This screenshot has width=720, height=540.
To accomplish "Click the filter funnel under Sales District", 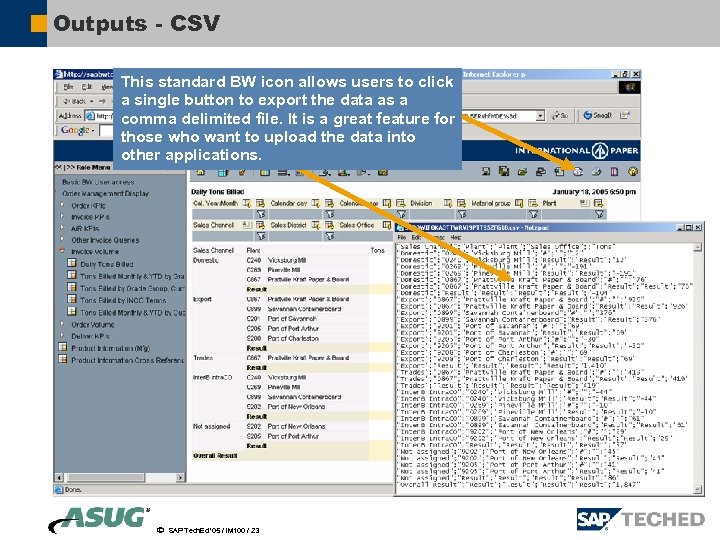I will coord(330,236).
